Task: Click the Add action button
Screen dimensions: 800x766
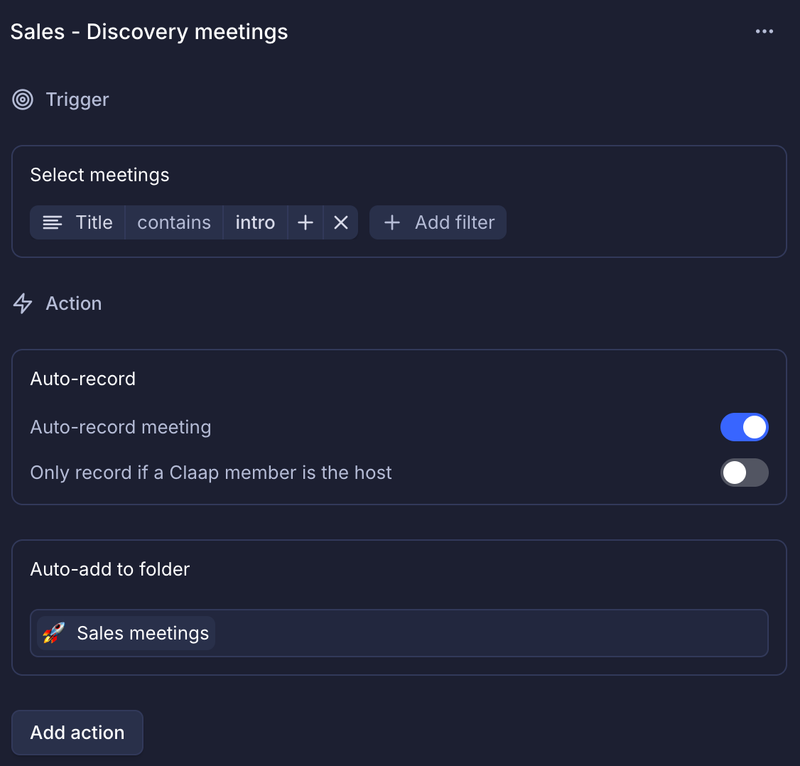Action: 77,732
